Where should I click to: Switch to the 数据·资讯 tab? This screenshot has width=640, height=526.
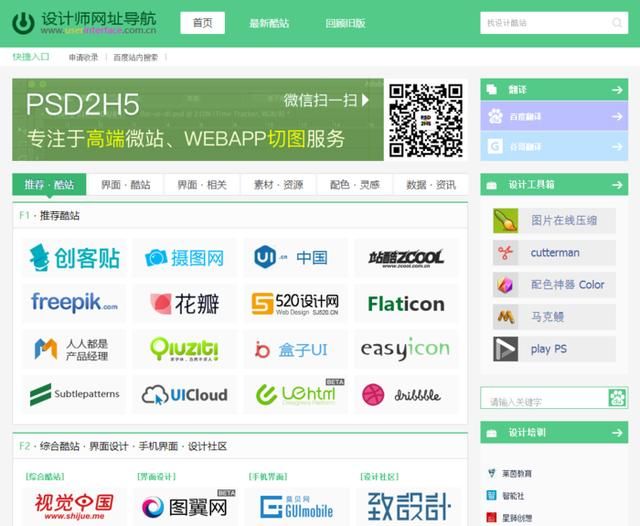pos(431,185)
